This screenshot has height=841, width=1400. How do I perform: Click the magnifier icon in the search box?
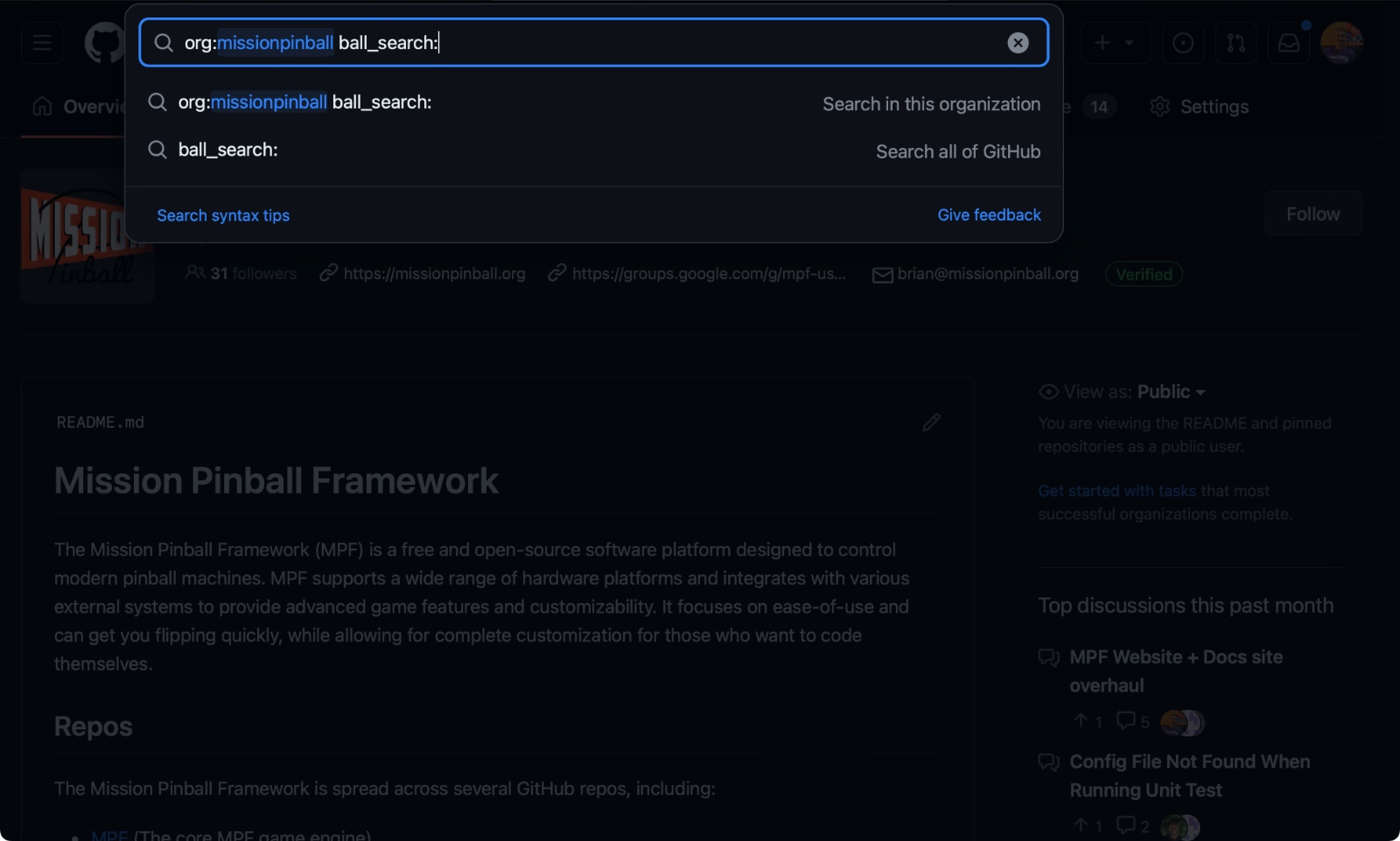coord(164,43)
